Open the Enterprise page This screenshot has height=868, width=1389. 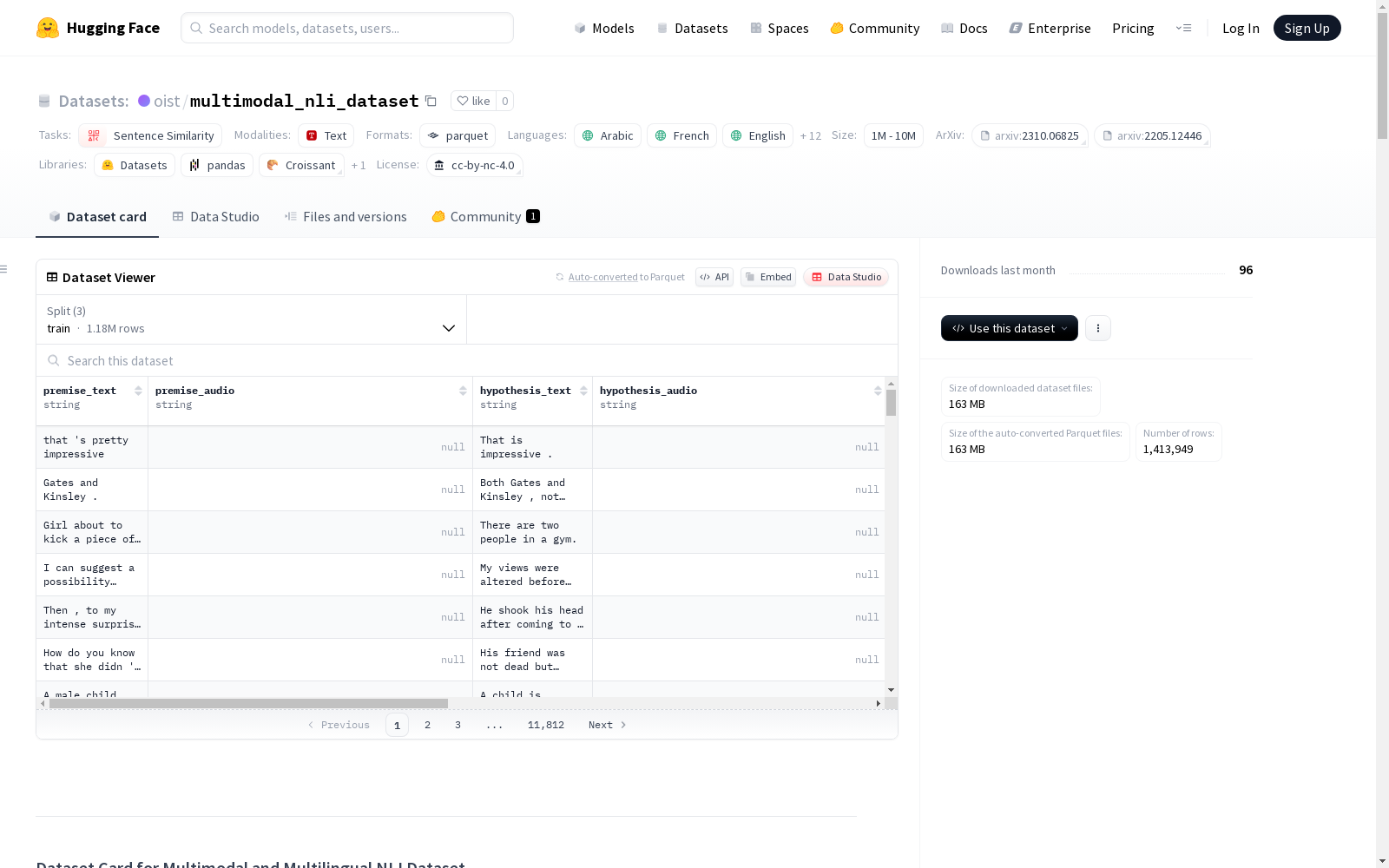1050,28
